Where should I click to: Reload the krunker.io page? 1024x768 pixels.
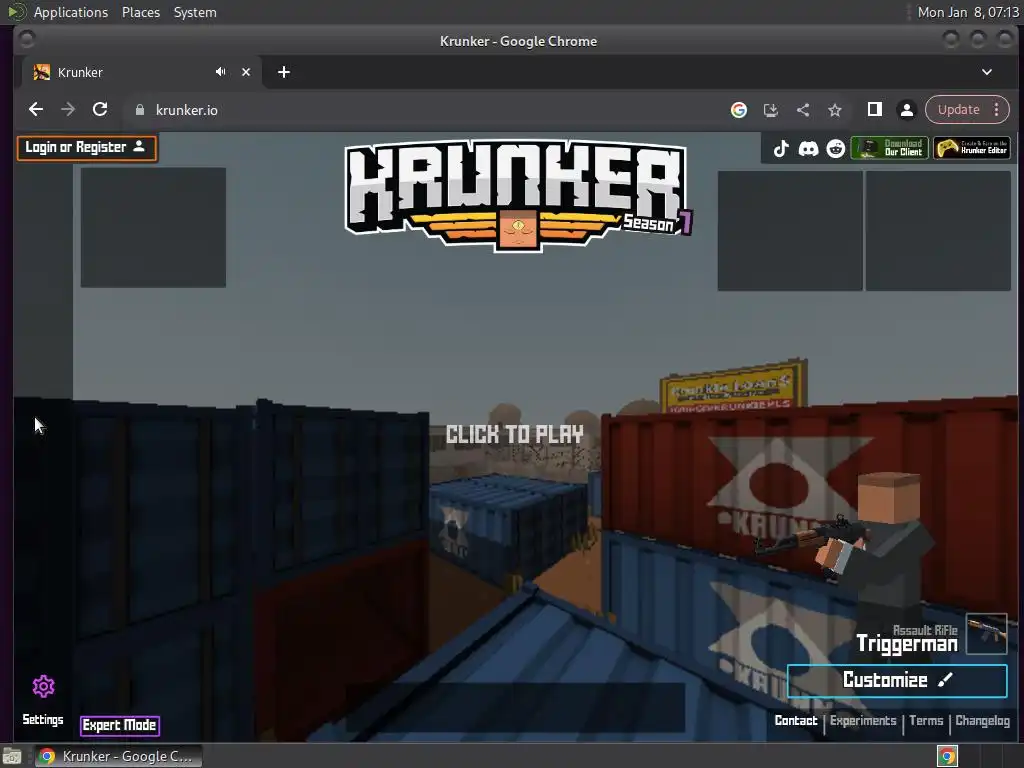pos(100,110)
